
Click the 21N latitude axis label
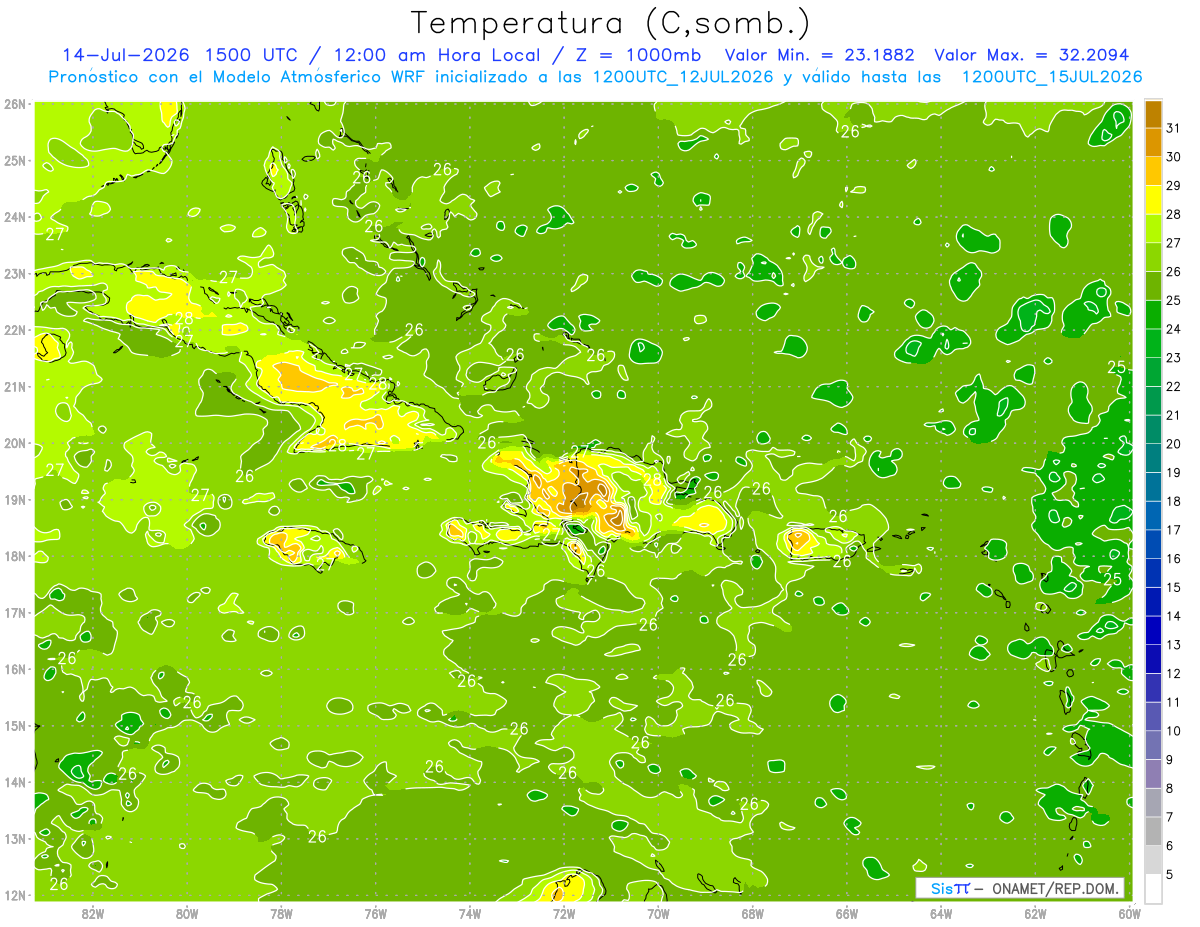coord(15,387)
